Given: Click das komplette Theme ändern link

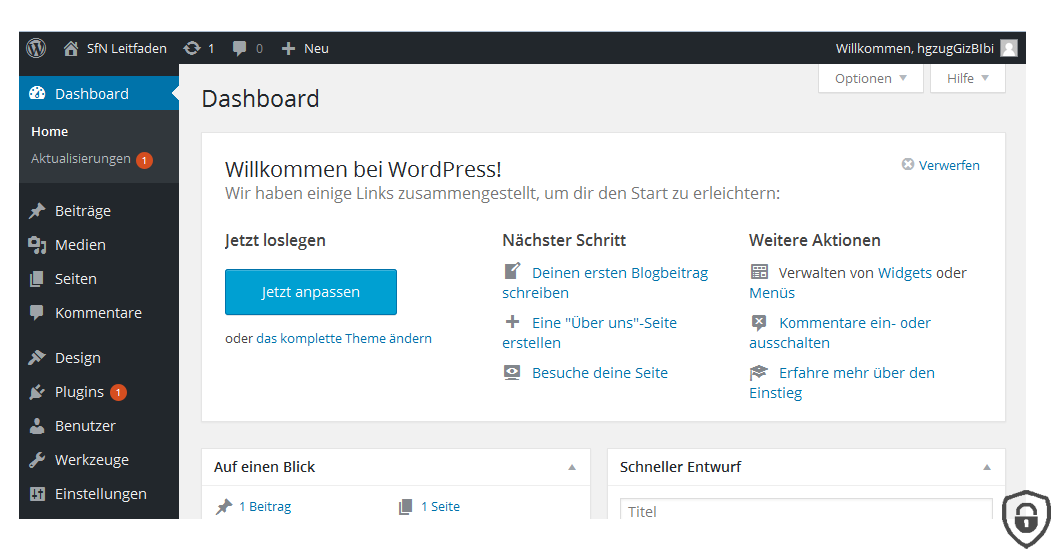Looking at the screenshot, I should tap(343, 338).
